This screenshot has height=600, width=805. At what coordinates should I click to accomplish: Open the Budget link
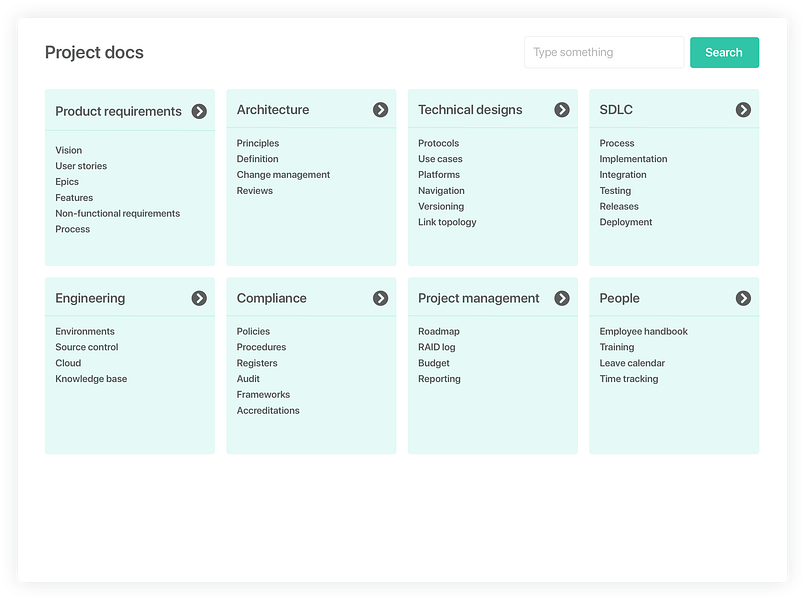point(433,363)
